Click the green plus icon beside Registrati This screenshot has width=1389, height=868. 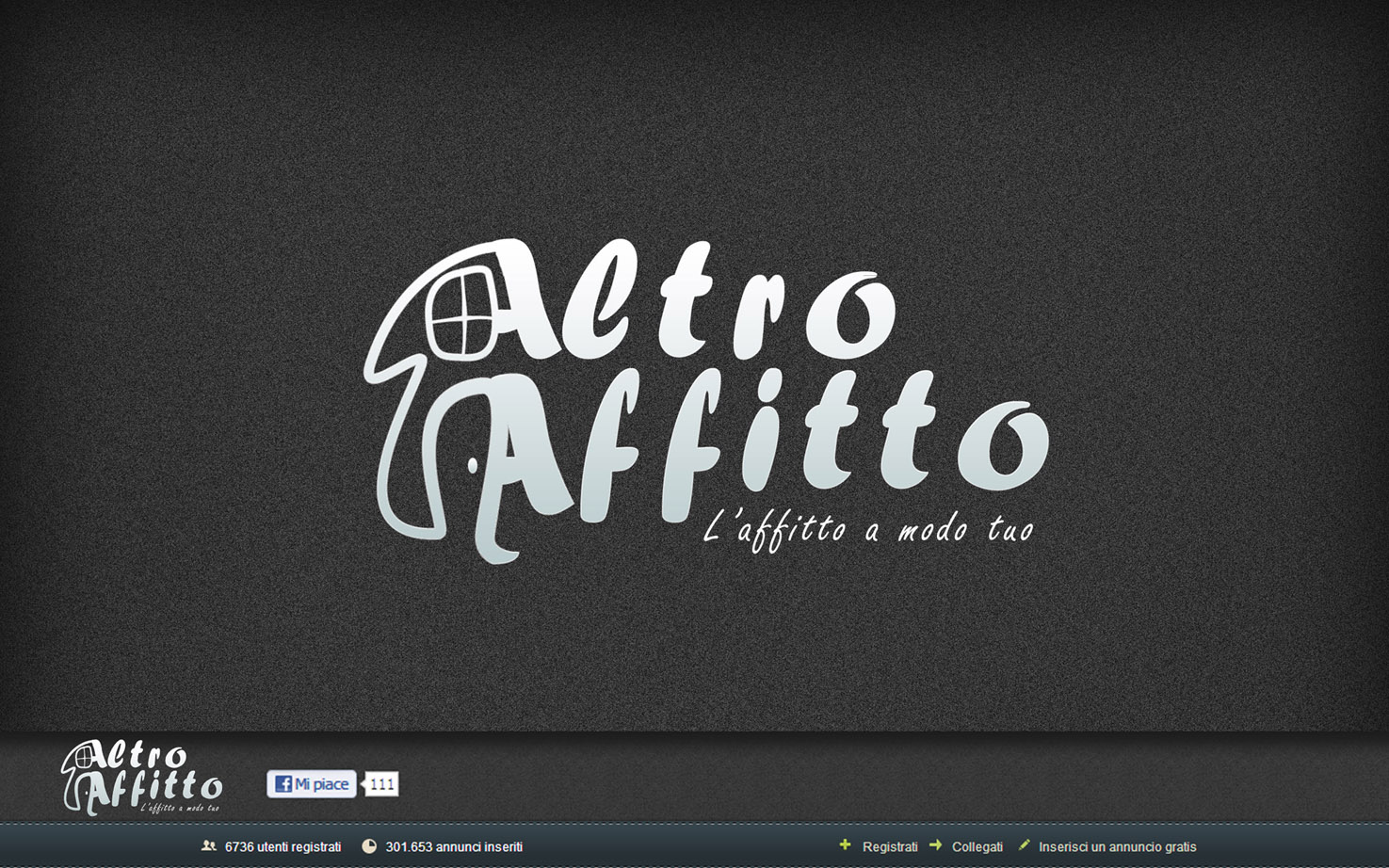click(x=845, y=845)
